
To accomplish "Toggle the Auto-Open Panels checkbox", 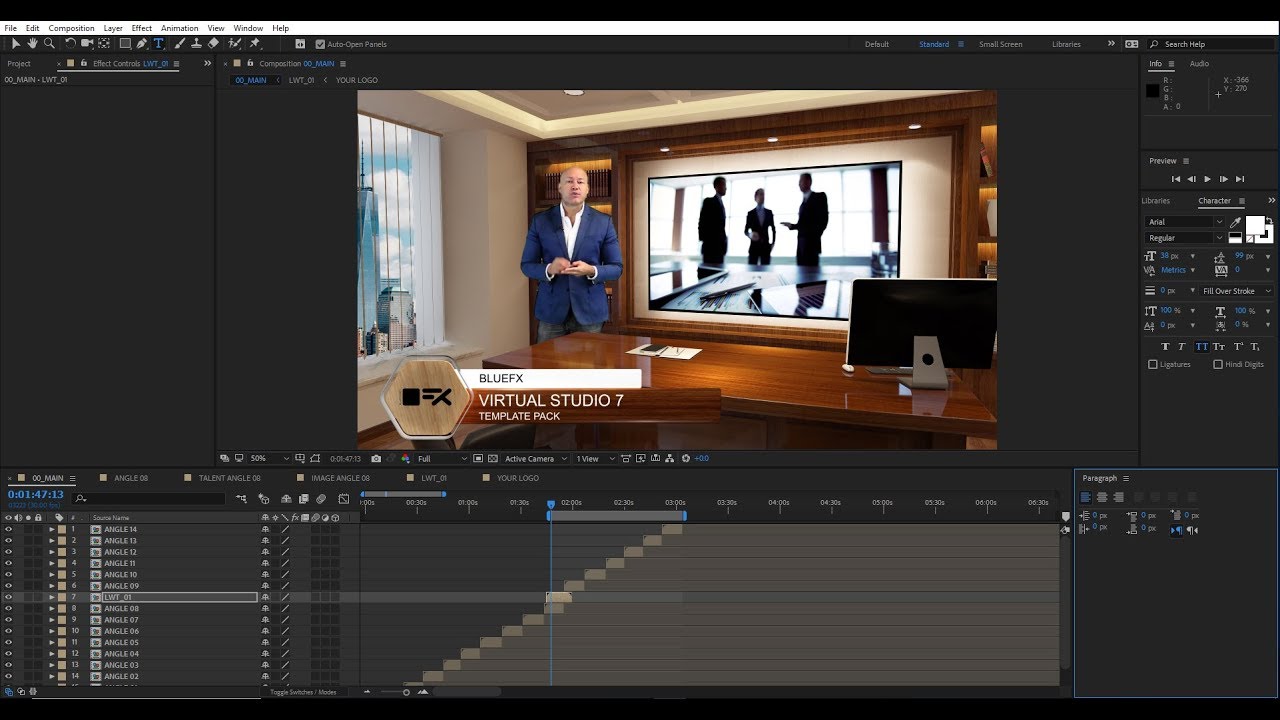I will click(320, 44).
